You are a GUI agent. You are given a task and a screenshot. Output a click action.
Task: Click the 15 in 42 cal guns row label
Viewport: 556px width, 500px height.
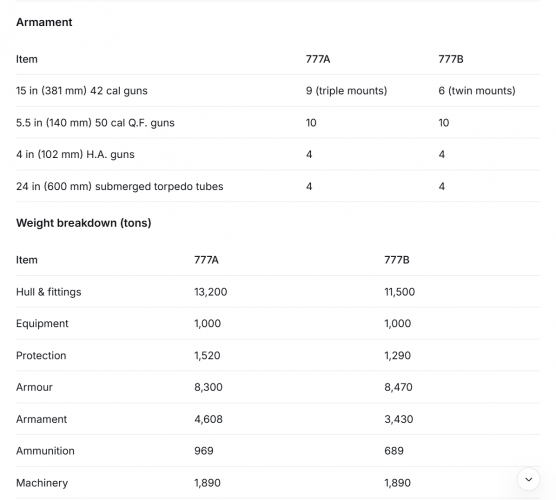(x=82, y=91)
